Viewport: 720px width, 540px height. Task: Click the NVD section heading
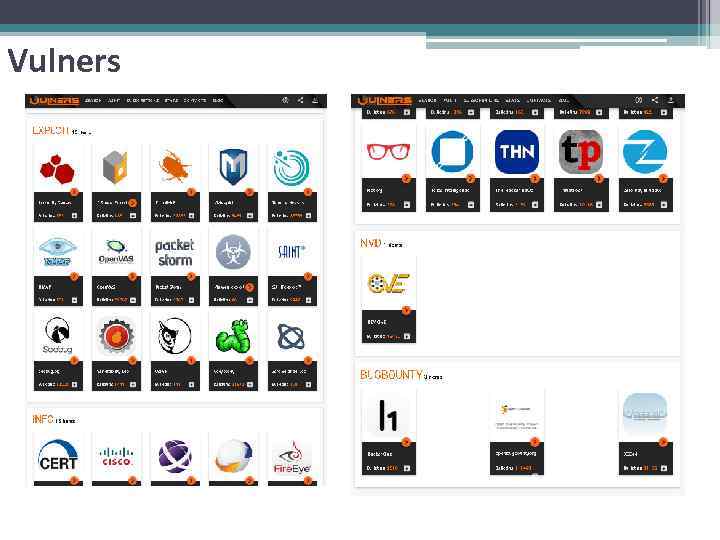(x=371, y=243)
